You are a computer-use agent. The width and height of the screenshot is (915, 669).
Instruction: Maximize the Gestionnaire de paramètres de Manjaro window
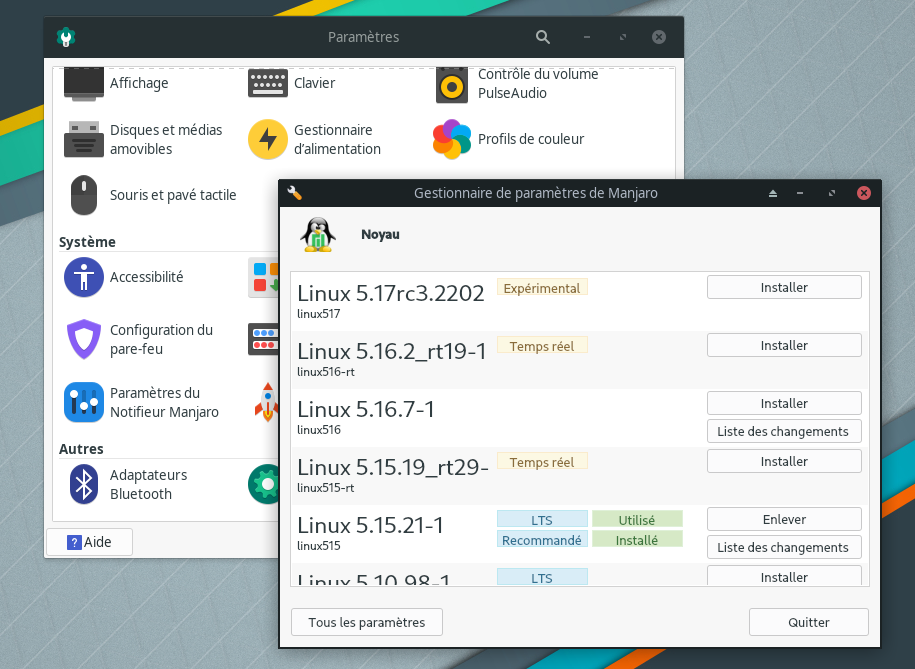pos(832,193)
